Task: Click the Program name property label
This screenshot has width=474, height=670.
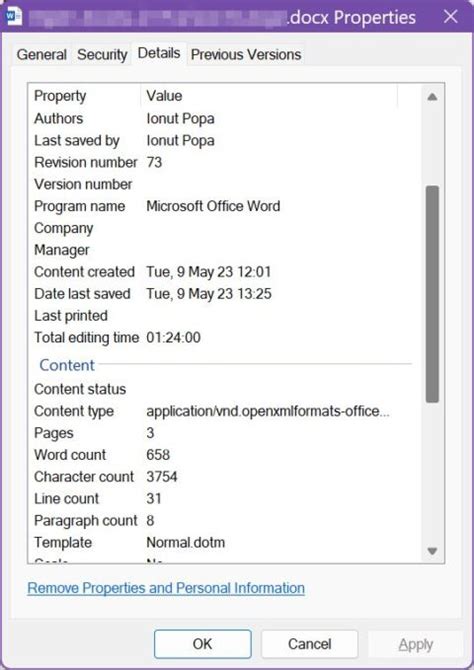Action: point(79,206)
